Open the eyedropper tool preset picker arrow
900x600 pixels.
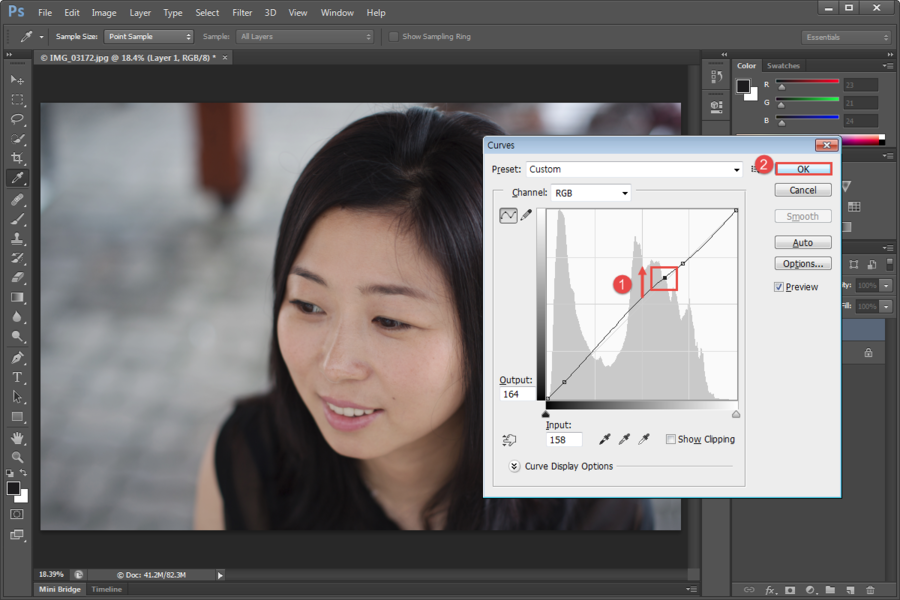click(41, 37)
